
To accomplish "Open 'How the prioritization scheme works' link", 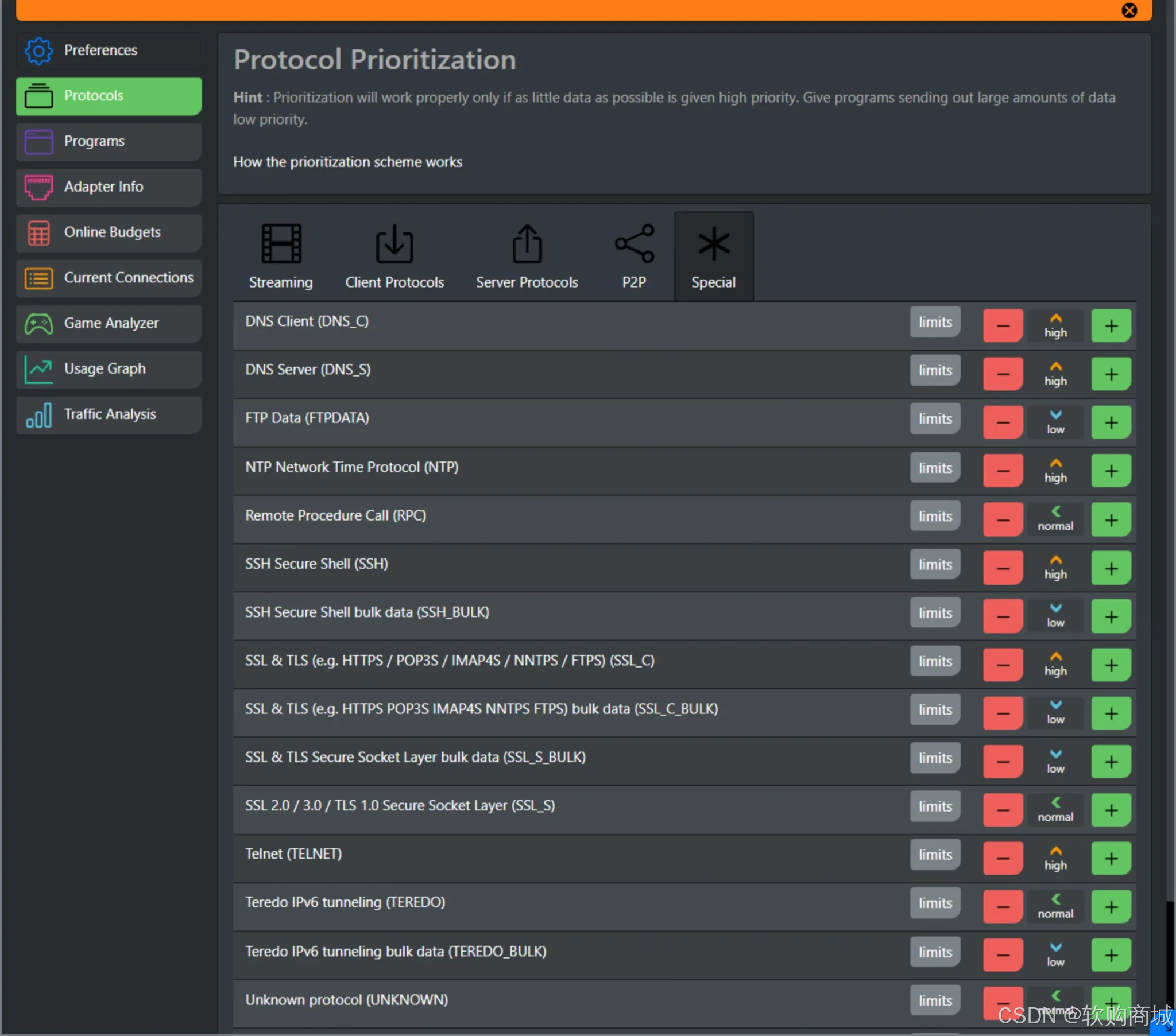I will (x=347, y=162).
